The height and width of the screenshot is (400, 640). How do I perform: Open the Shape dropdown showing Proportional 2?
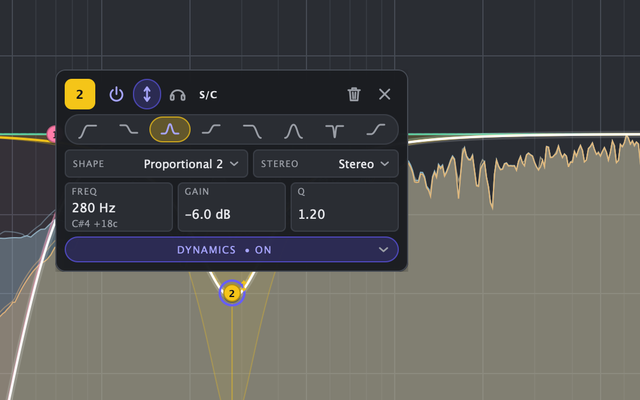[x=156, y=164]
